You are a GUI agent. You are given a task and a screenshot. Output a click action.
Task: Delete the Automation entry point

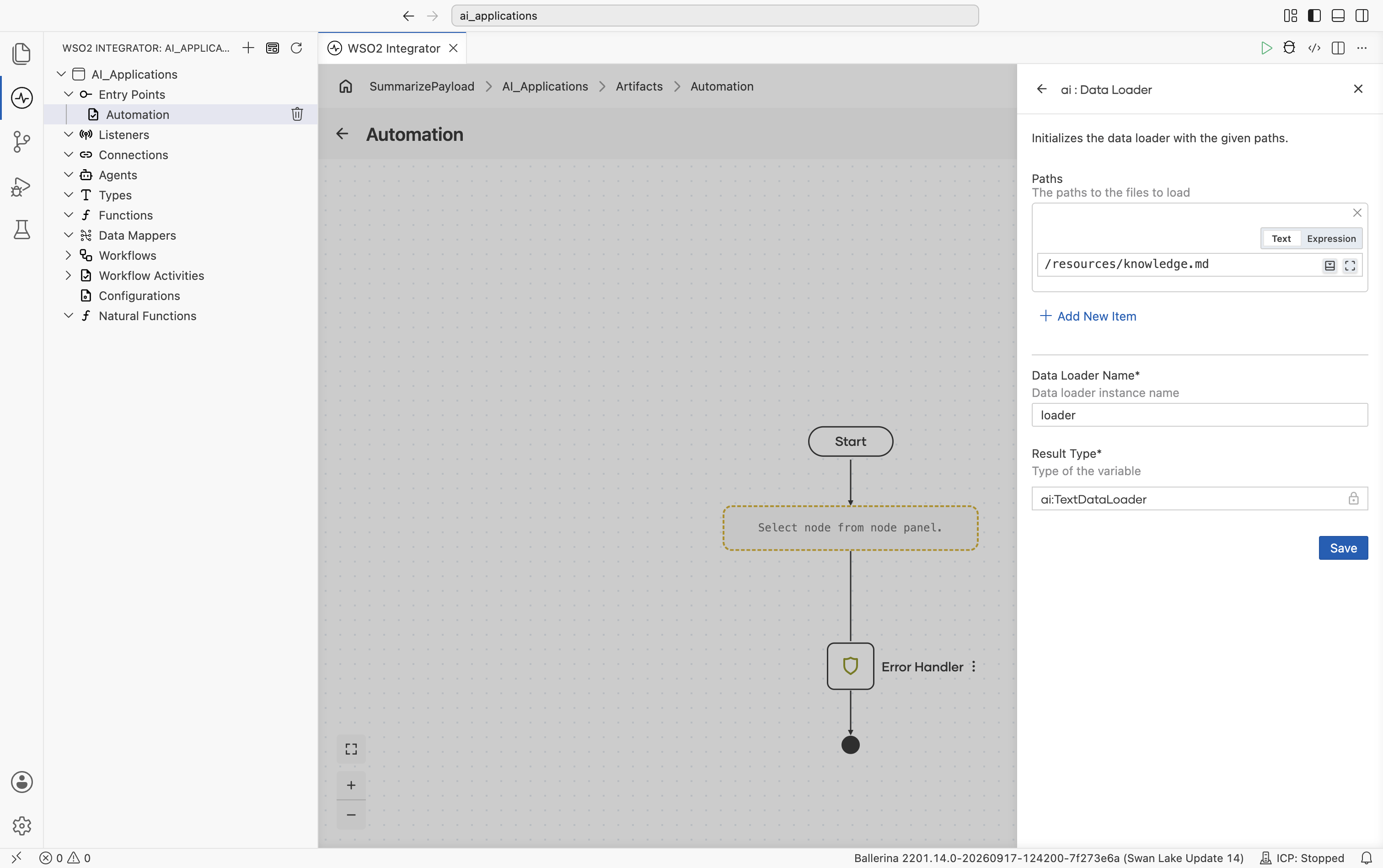coord(297,114)
